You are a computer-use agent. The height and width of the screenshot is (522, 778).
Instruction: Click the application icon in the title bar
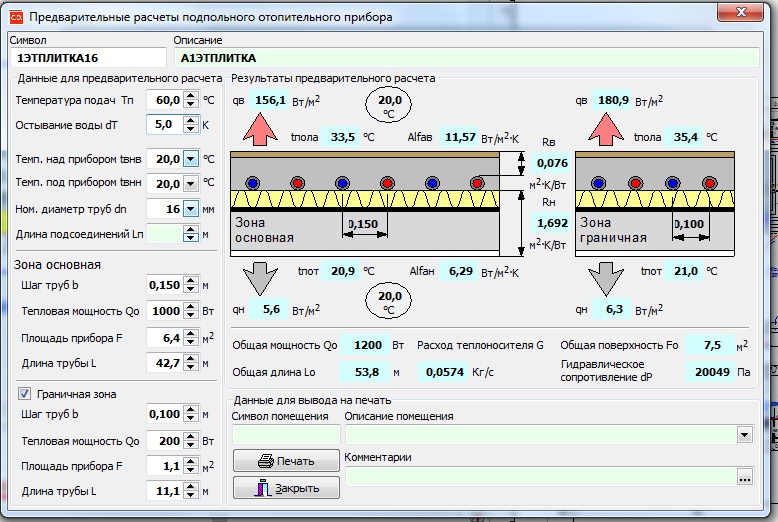14,17
